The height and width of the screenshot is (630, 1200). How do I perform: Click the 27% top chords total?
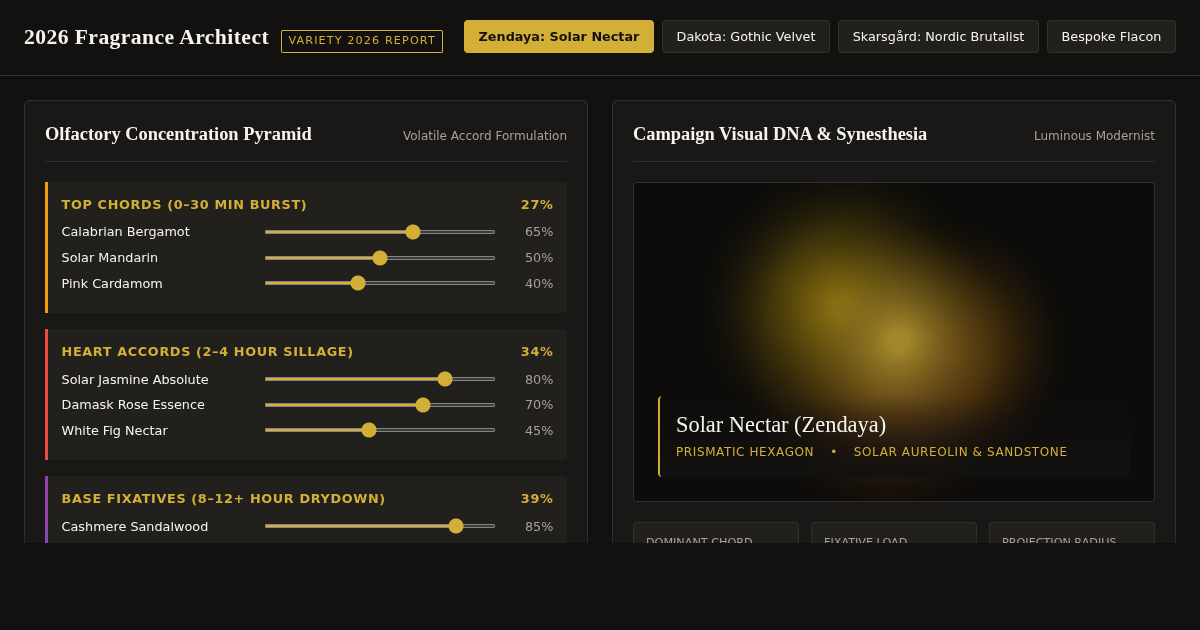pos(537,205)
